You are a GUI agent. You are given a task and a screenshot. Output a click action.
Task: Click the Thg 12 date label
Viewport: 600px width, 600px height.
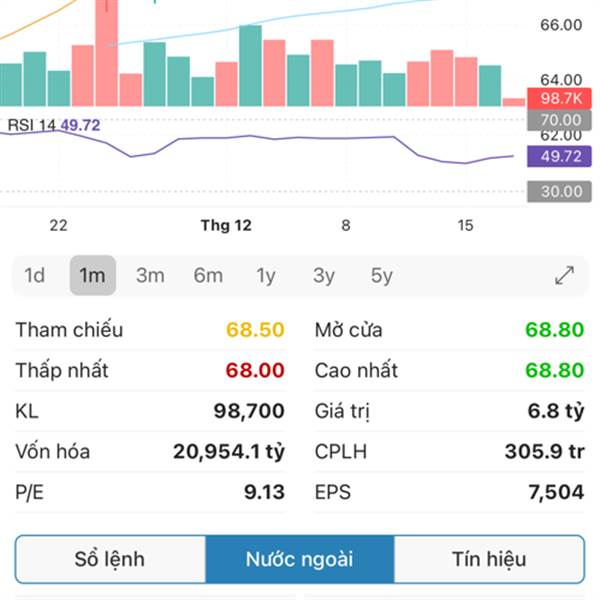click(x=226, y=225)
